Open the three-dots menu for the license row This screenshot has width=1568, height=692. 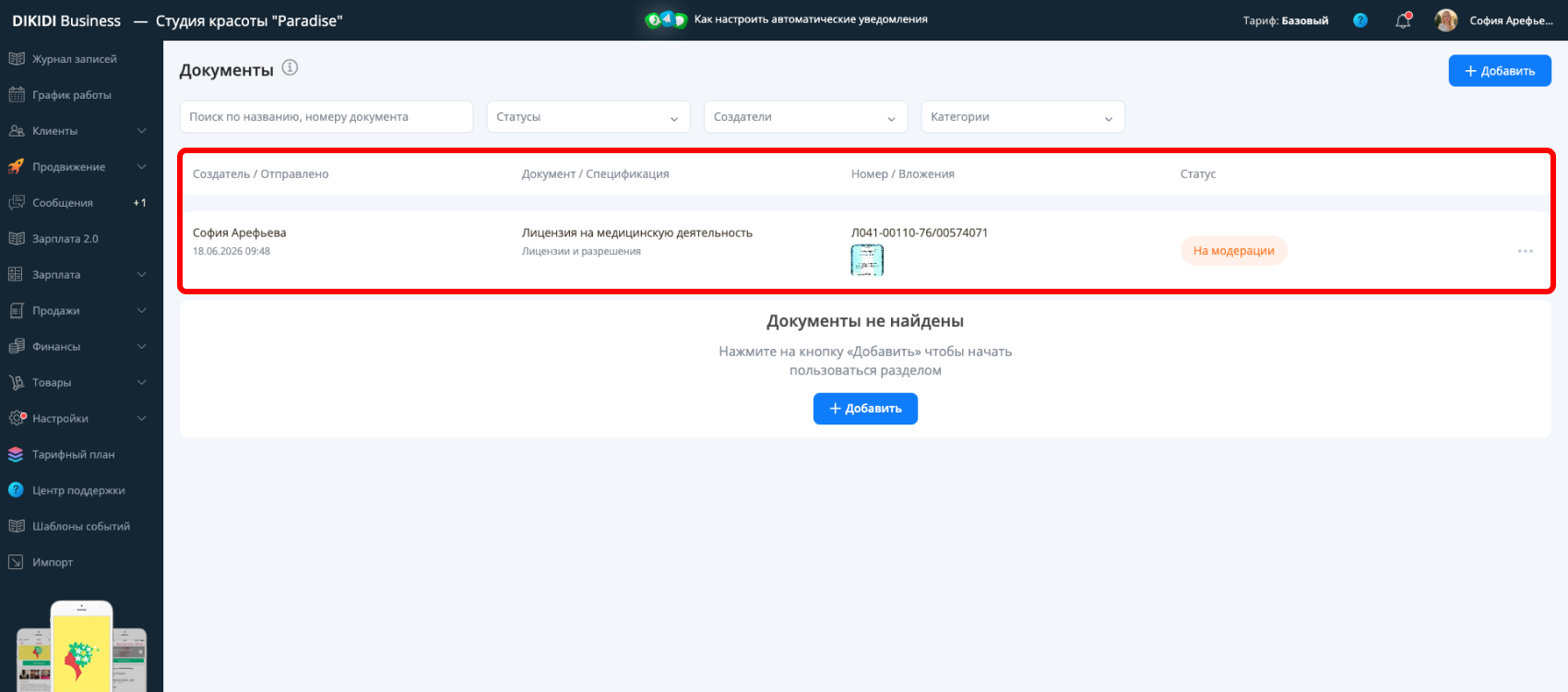(x=1526, y=251)
